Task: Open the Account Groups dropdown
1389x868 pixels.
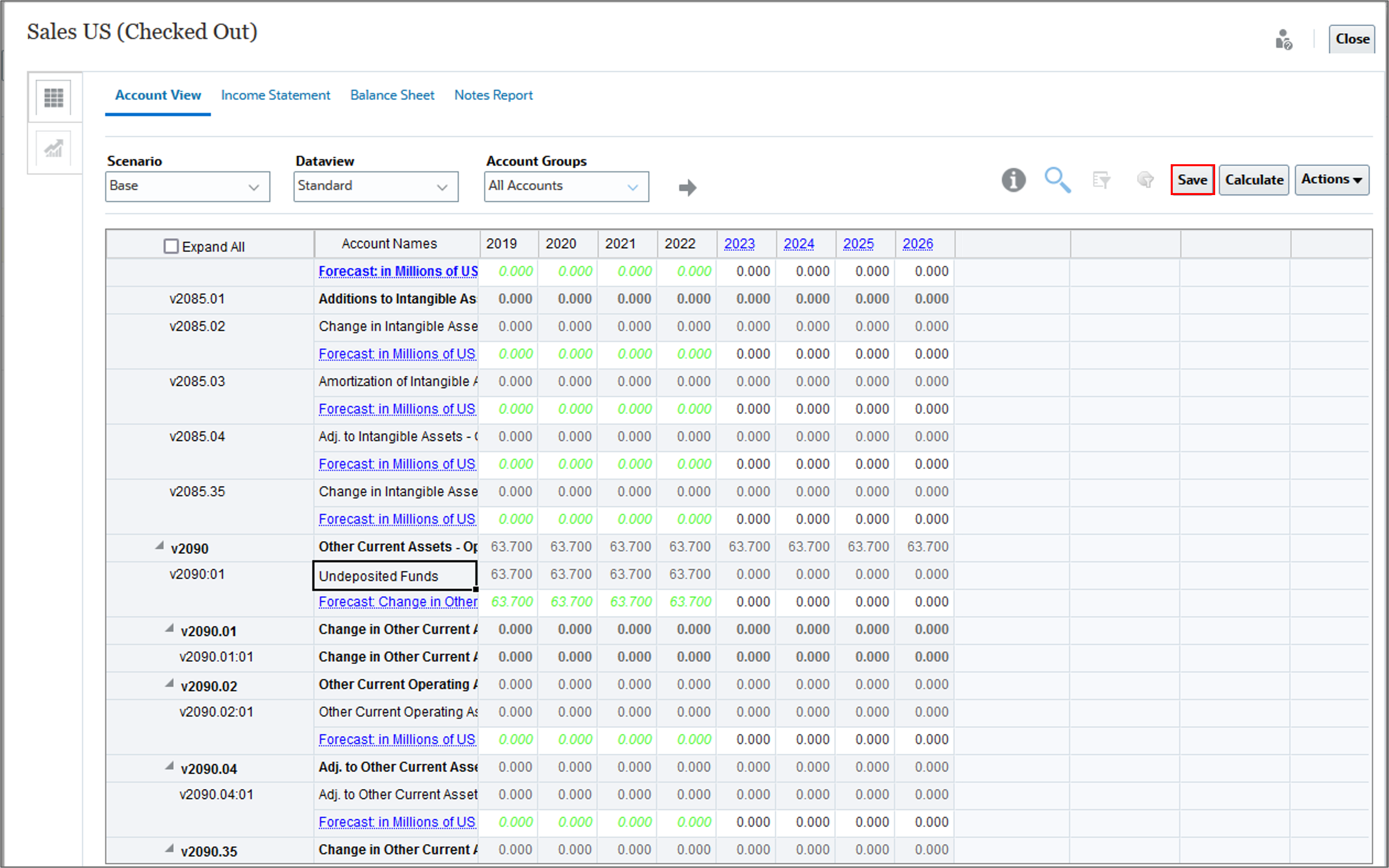Action: coord(566,187)
